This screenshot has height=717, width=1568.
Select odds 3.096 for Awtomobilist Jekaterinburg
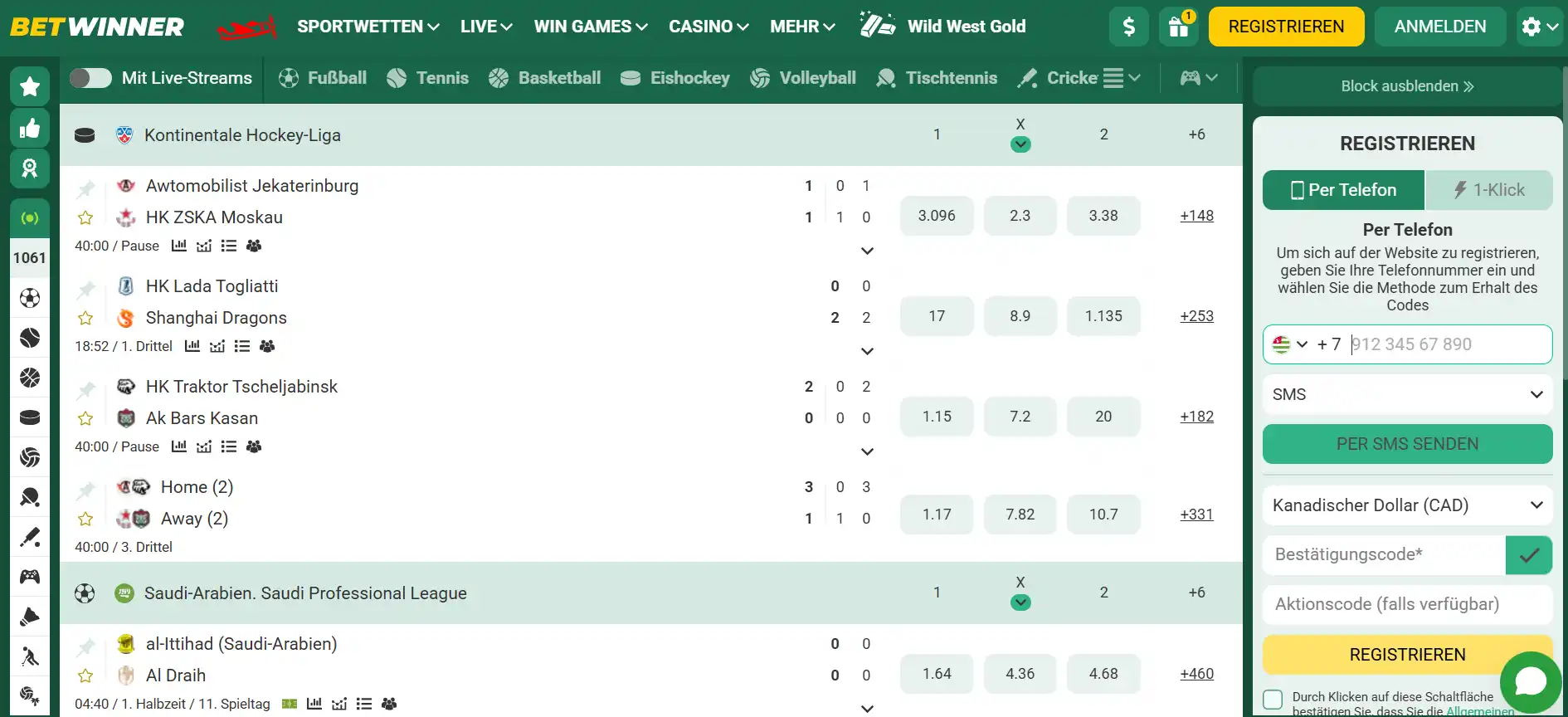pos(937,216)
